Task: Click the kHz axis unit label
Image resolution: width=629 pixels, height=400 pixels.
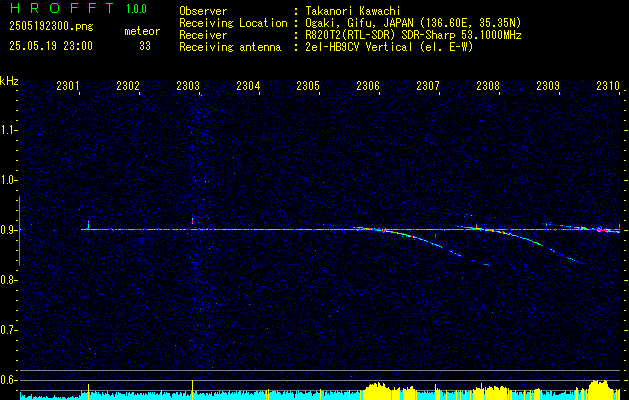Action: (9, 81)
